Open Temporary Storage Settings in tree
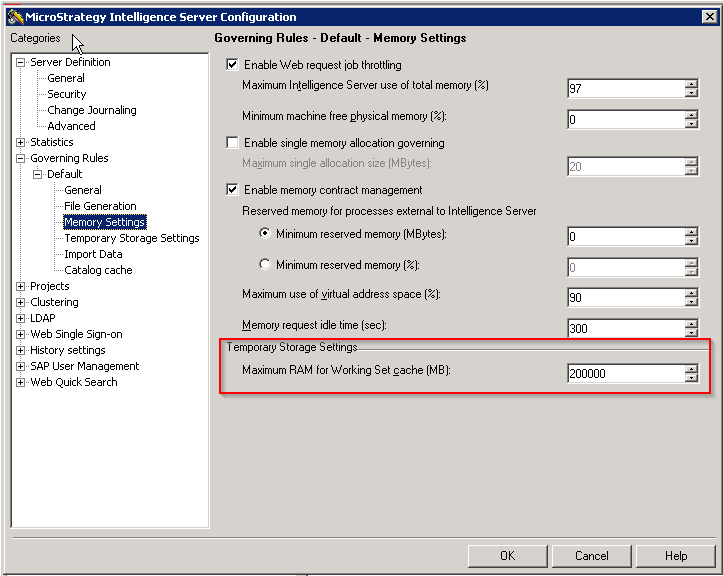 coord(131,238)
